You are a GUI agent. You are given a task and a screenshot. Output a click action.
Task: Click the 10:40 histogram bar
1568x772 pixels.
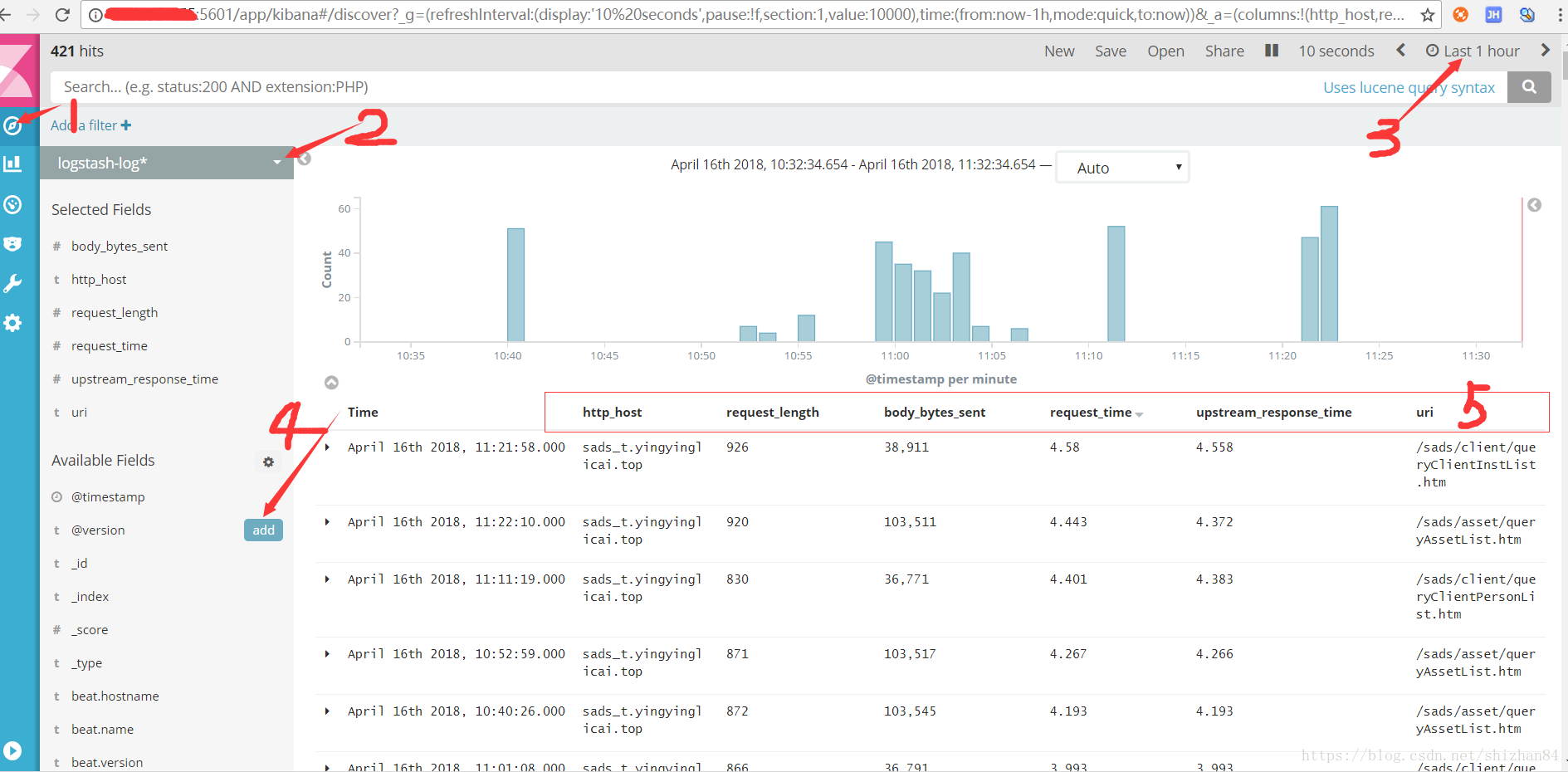[x=515, y=285]
